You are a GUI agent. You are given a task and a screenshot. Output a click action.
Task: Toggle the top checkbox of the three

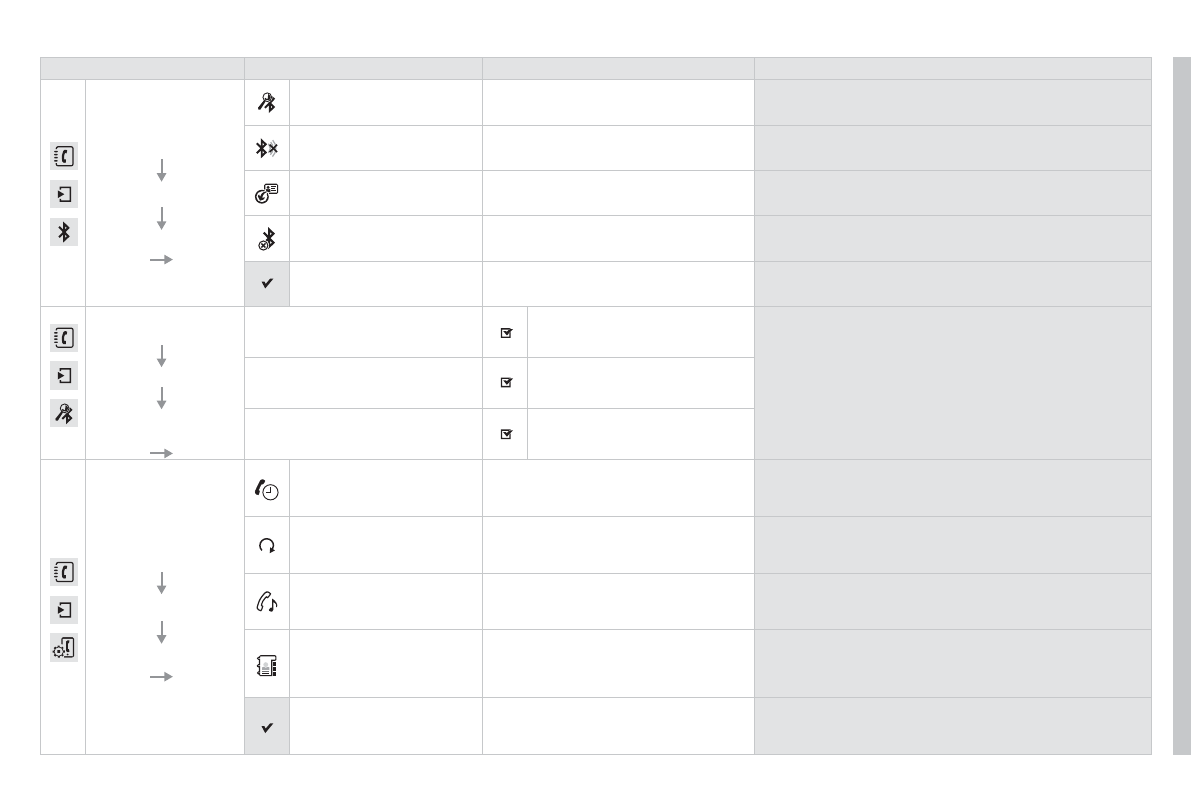[505, 333]
